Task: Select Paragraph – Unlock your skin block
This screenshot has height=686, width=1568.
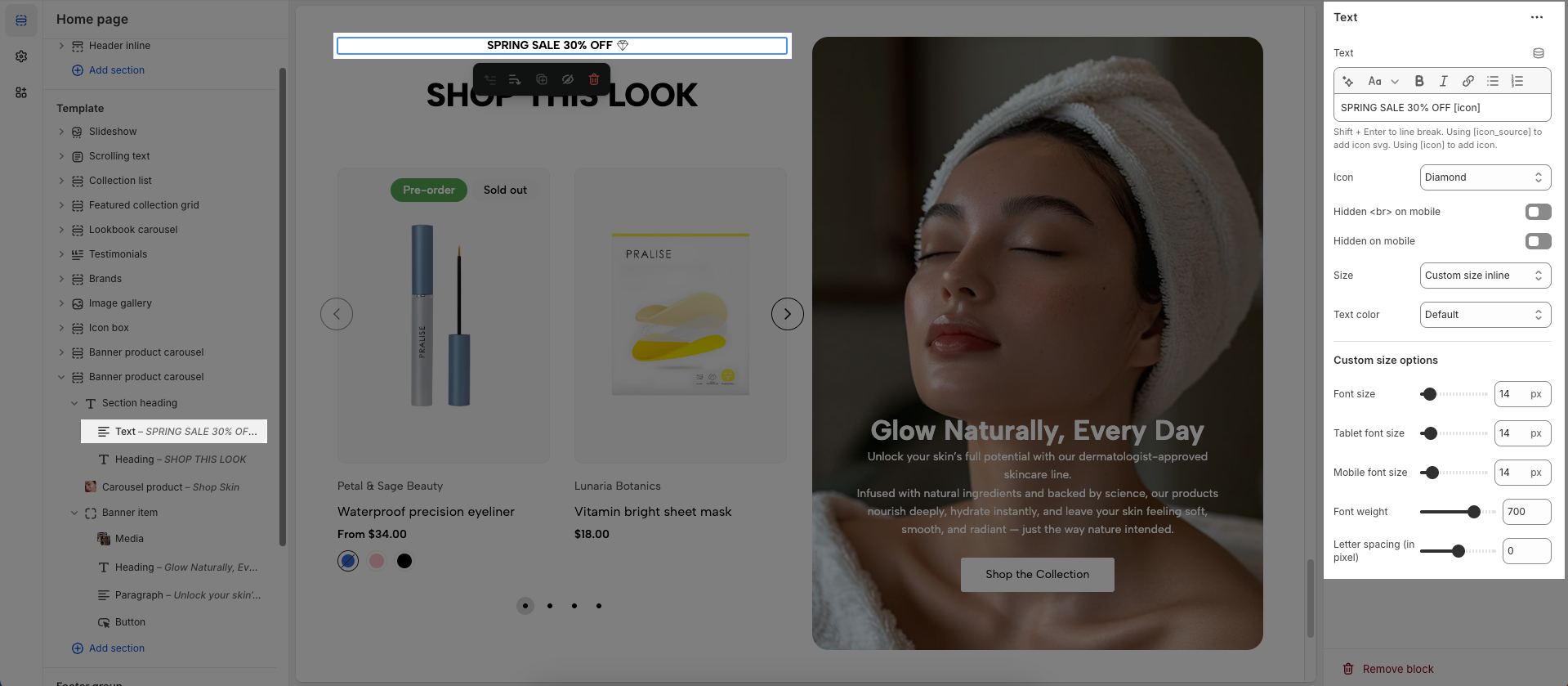Action: [187, 595]
